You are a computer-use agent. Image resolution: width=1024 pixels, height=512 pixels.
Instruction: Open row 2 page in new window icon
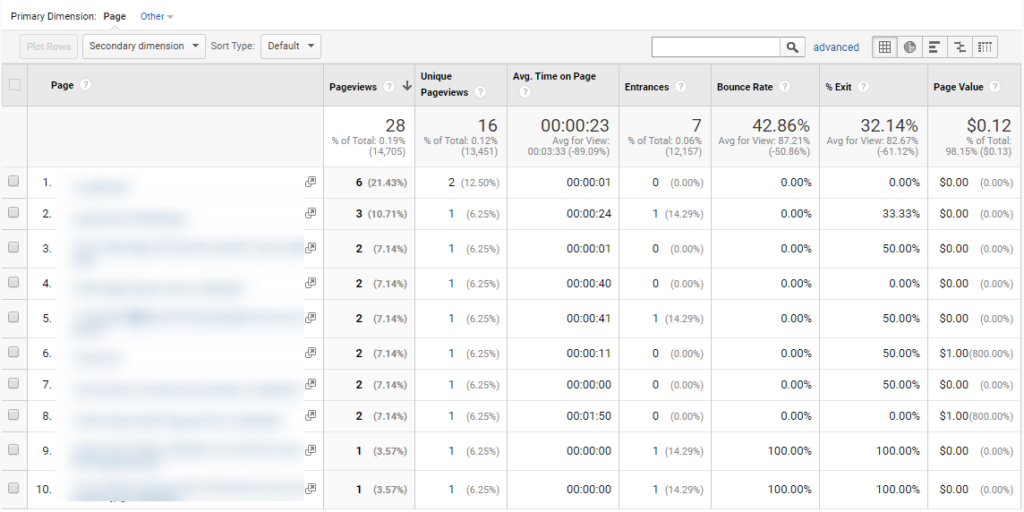tap(311, 213)
